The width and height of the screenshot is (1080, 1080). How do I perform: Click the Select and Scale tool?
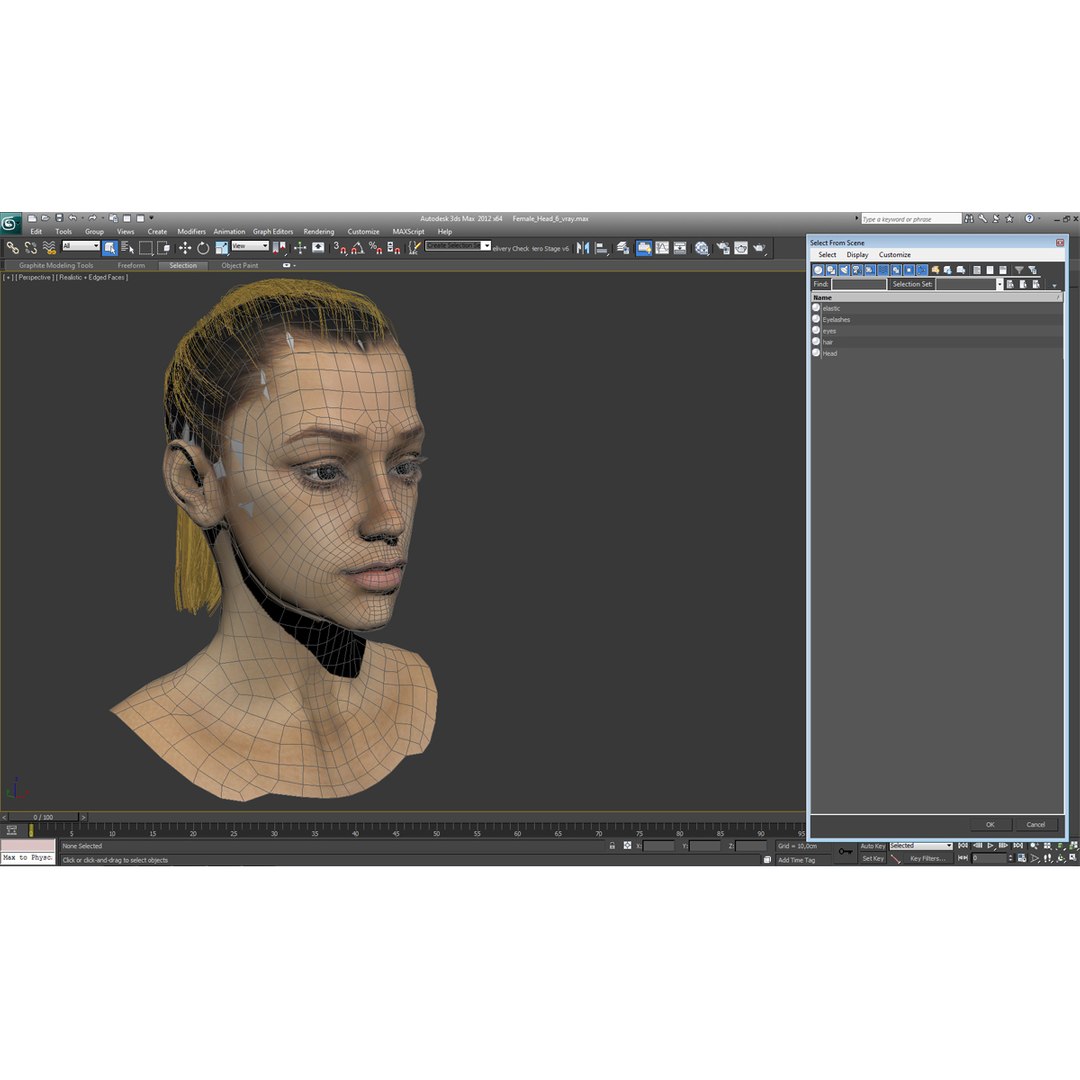(x=221, y=248)
